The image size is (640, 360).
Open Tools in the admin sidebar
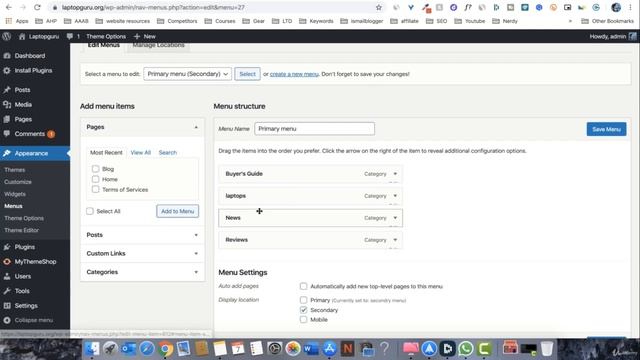click(x=22, y=291)
